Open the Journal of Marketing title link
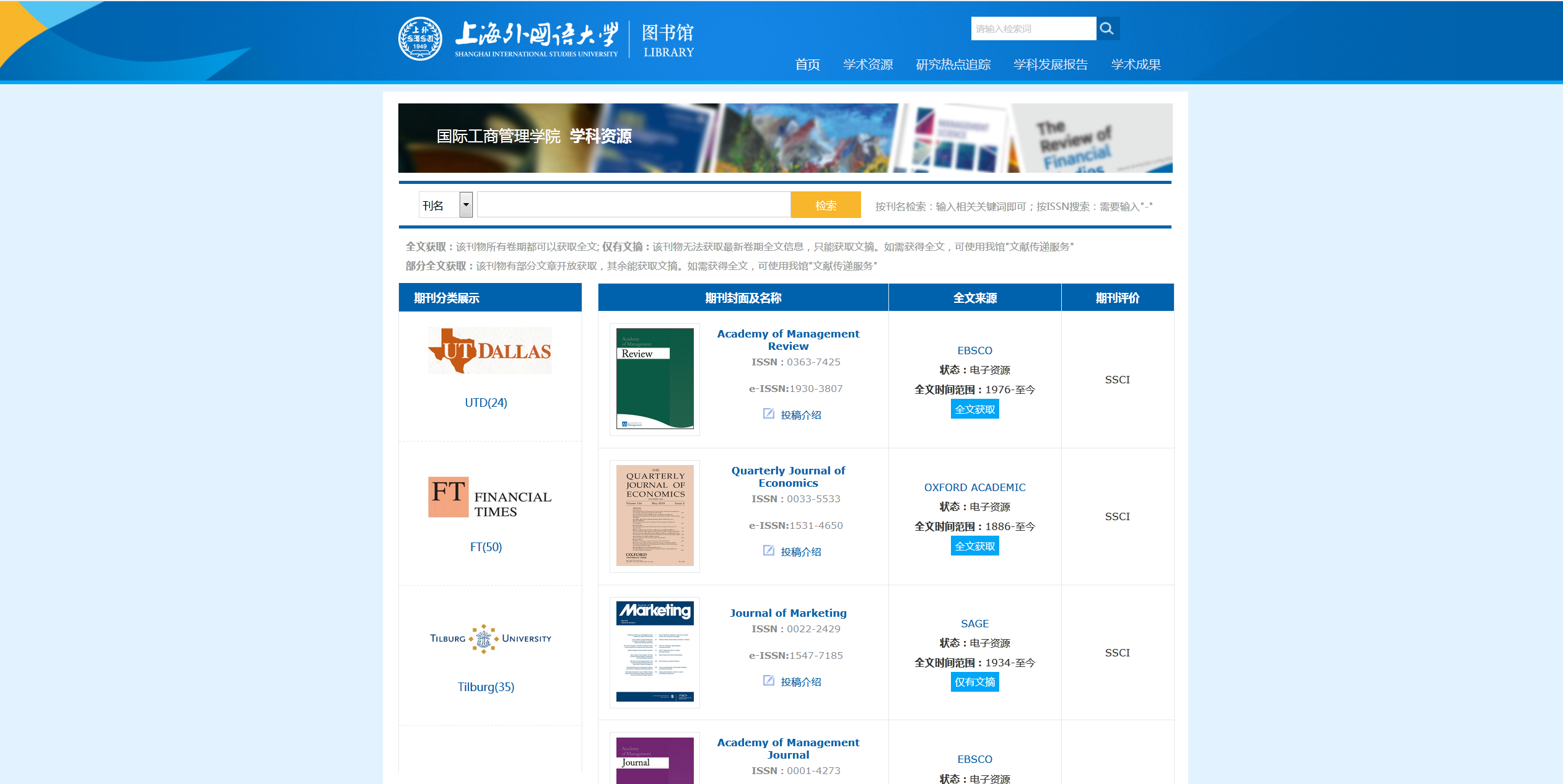The image size is (1563, 784). (788, 613)
